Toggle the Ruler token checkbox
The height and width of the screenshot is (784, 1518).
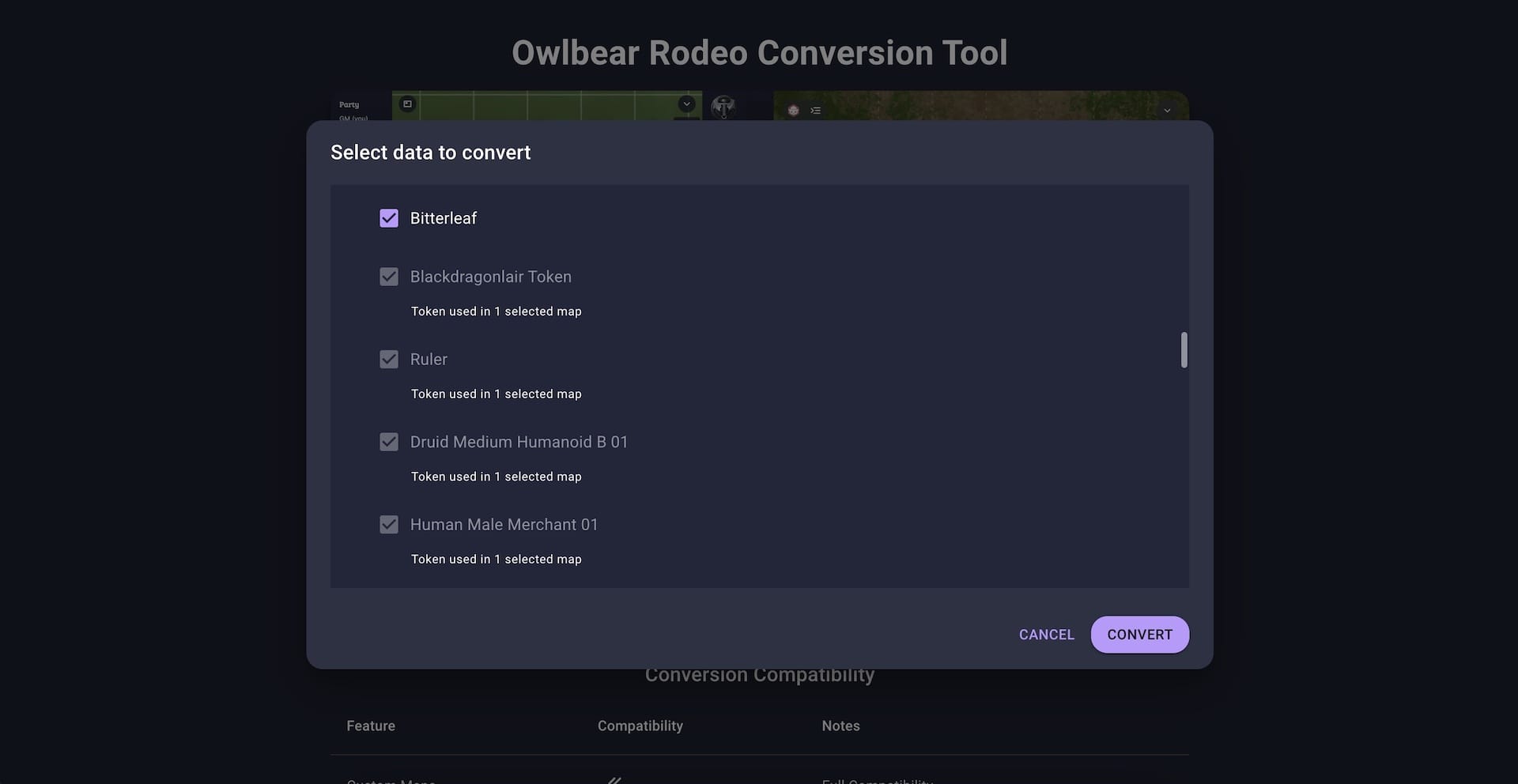(388, 359)
